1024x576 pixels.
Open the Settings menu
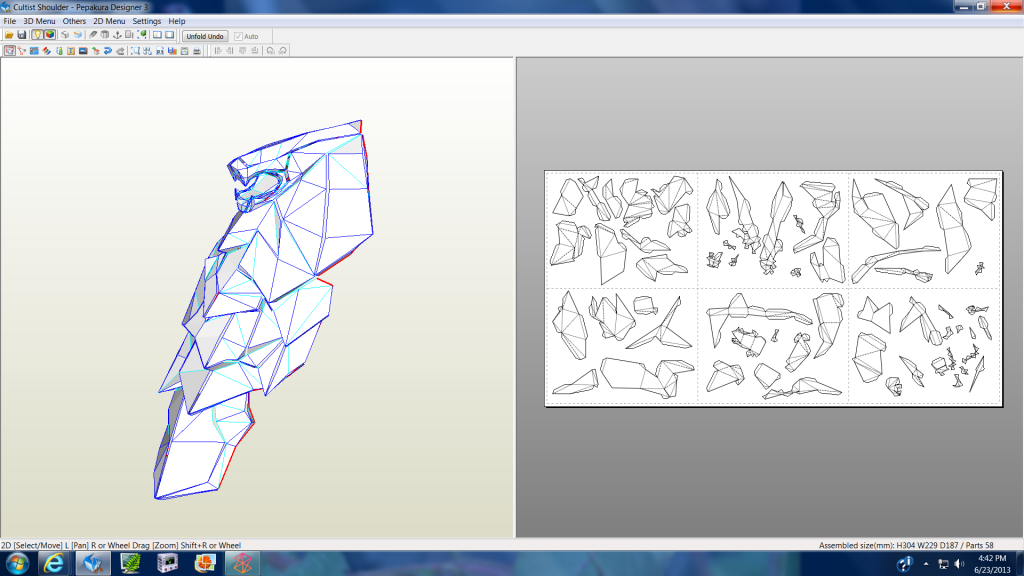146,21
